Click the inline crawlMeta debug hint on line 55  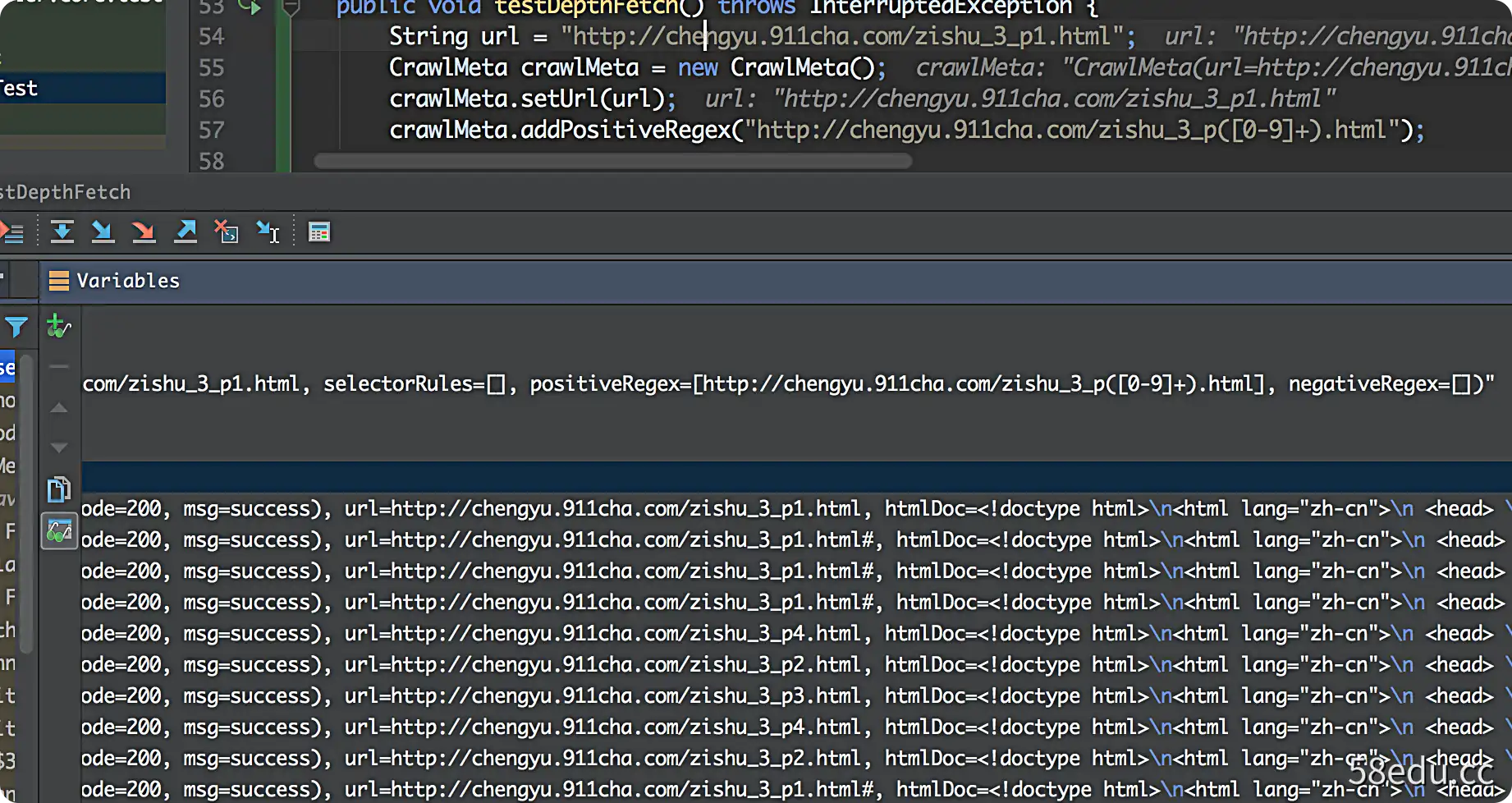(1213, 67)
